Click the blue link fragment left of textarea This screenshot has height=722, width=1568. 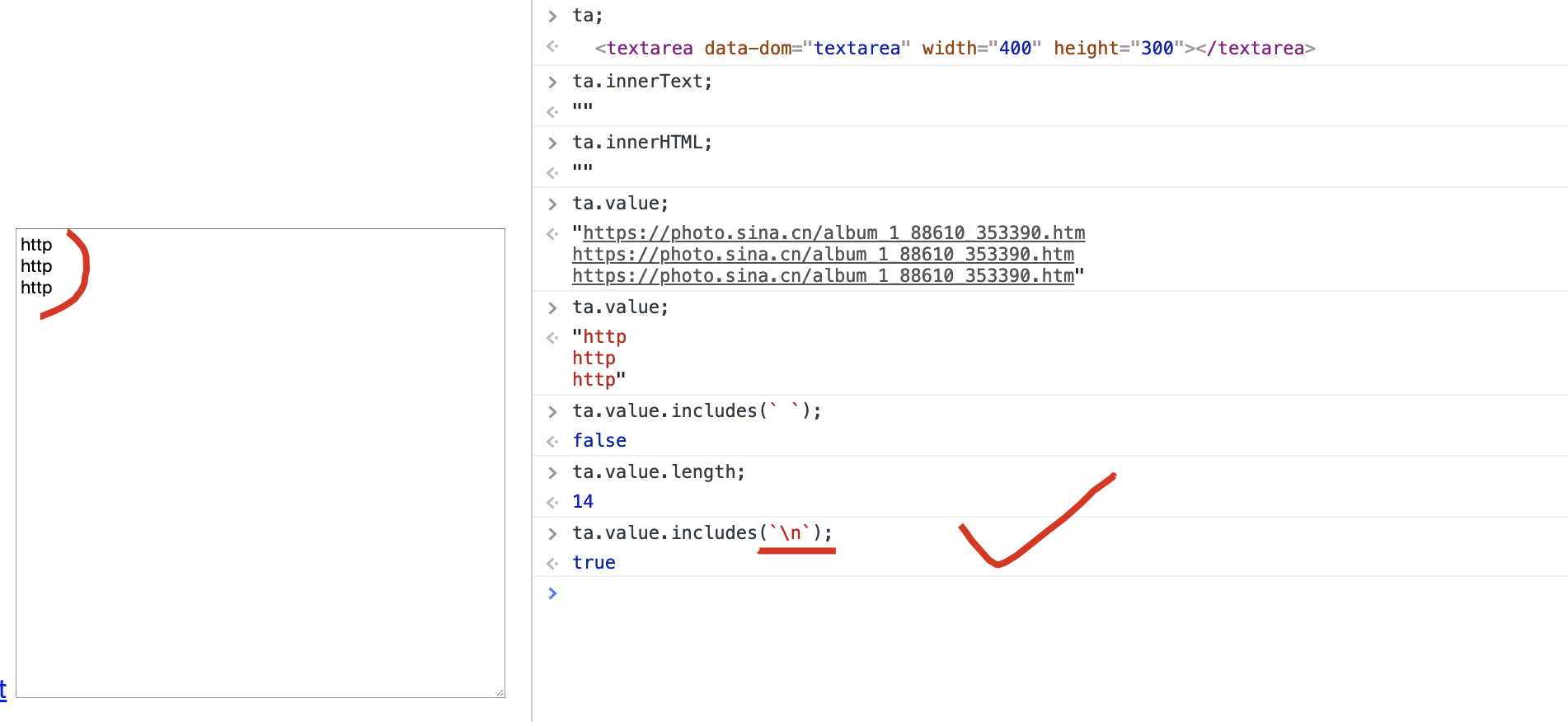[x=3, y=689]
